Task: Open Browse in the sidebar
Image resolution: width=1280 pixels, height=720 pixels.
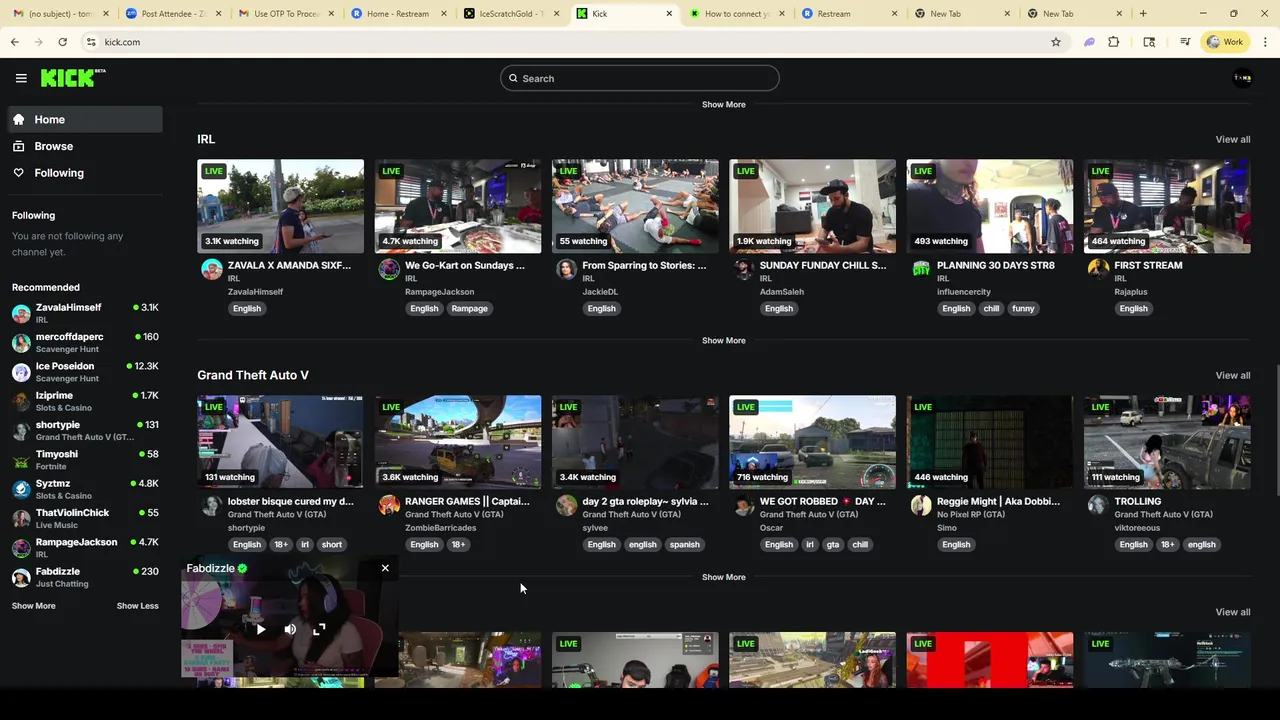Action: (x=85, y=146)
